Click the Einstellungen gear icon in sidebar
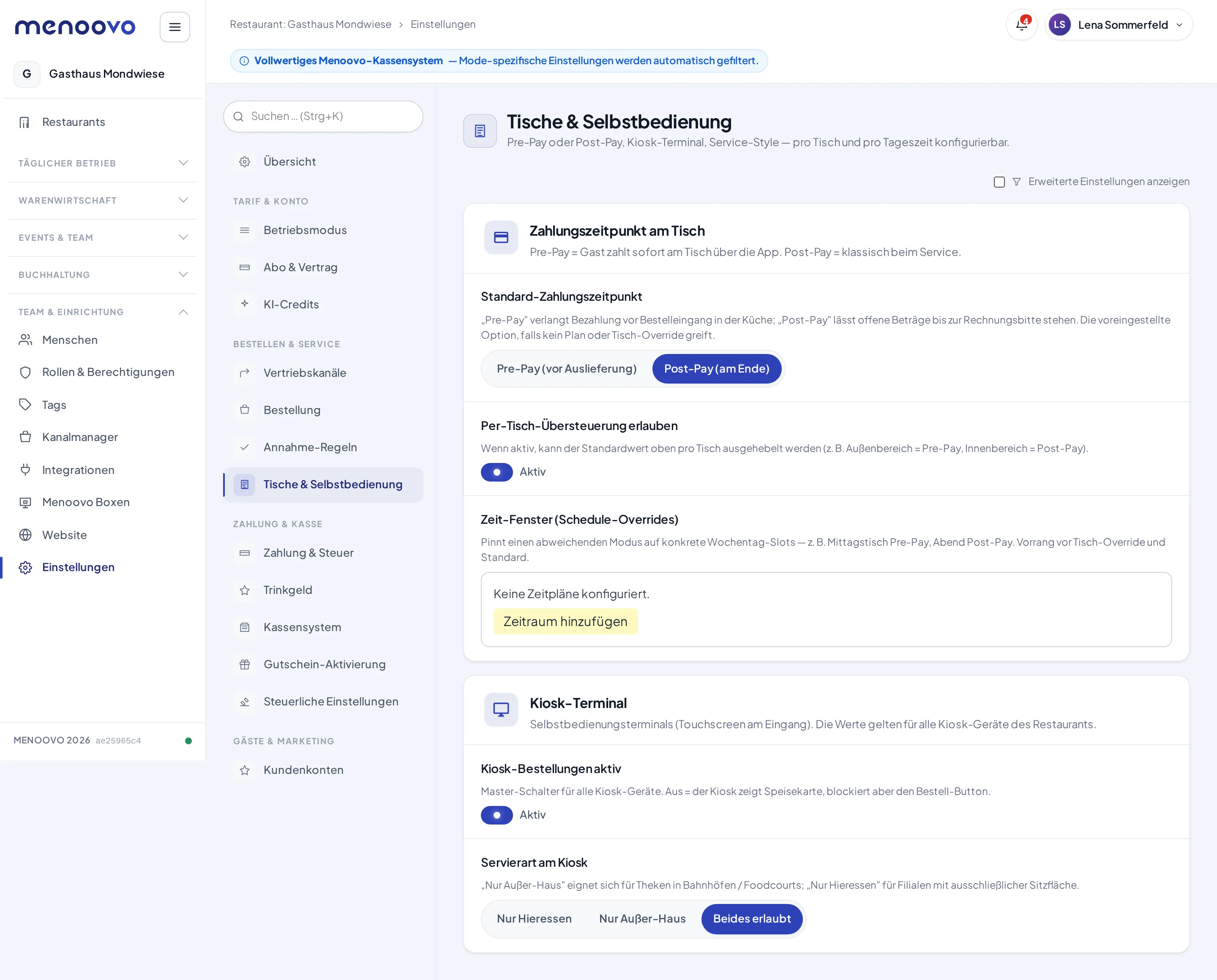Viewport: 1217px width, 980px height. (25, 567)
